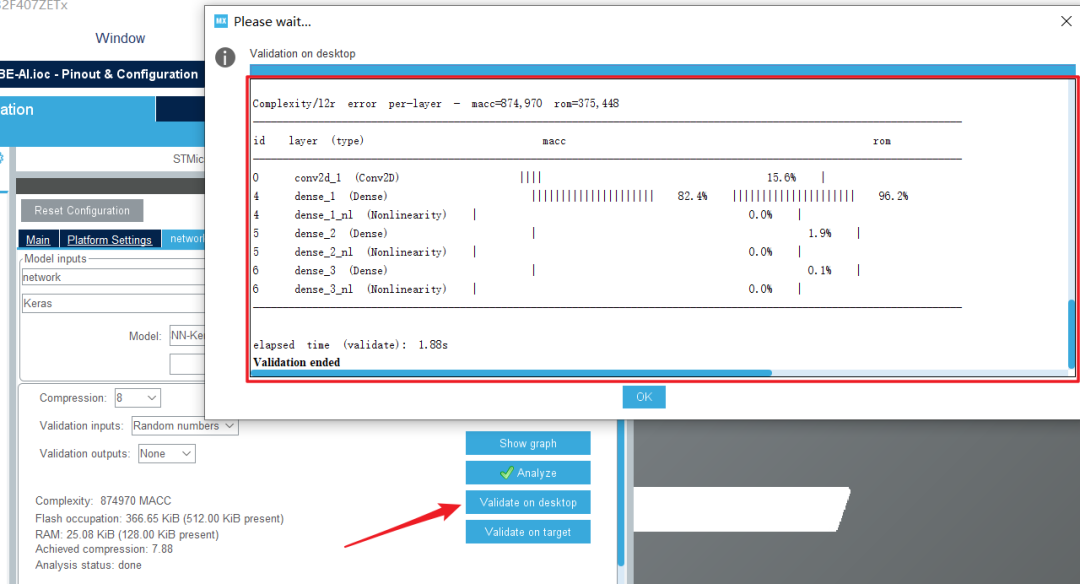Click the Analyze button with green checkmark
This screenshot has height=584, width=1080.
(x=528, y=473)
